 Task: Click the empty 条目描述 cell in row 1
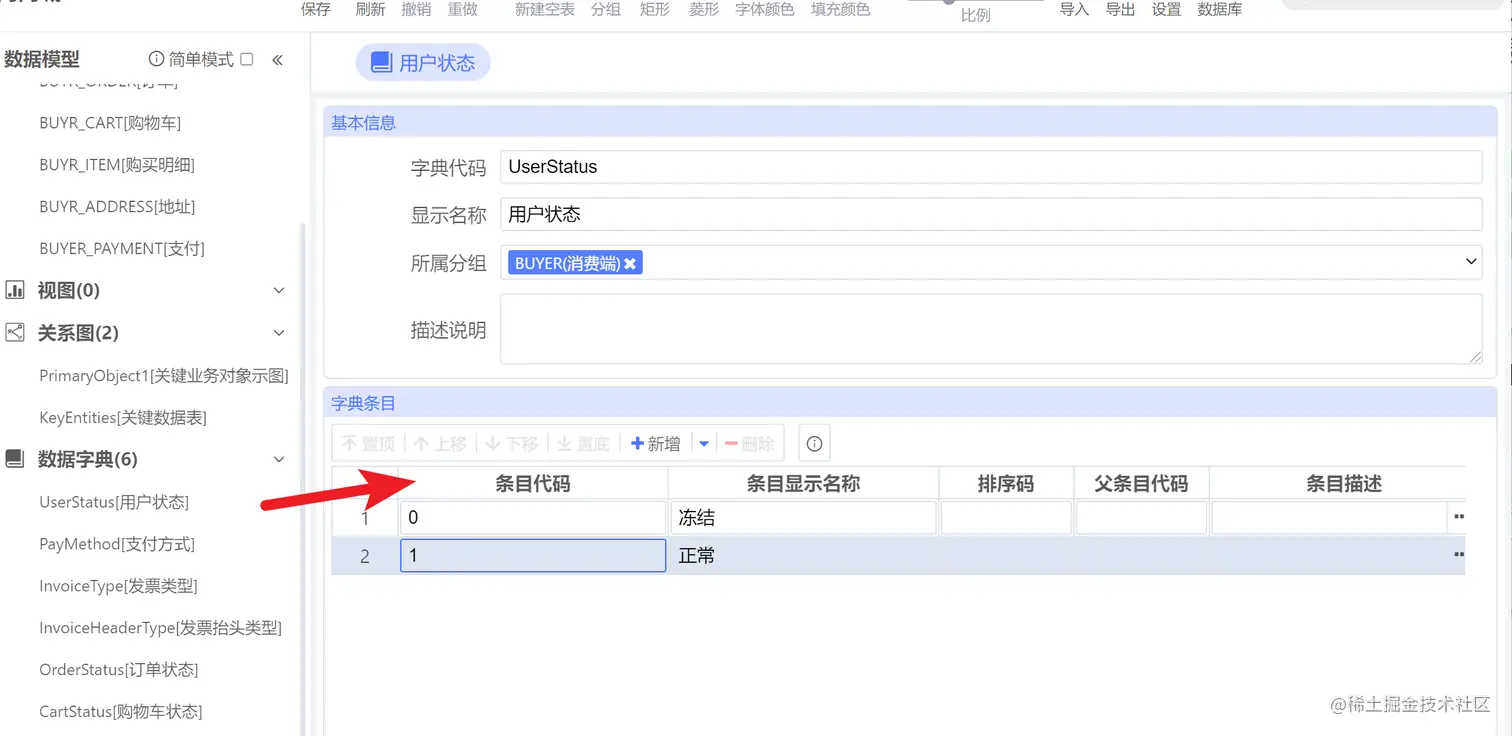click(1328, 518)
